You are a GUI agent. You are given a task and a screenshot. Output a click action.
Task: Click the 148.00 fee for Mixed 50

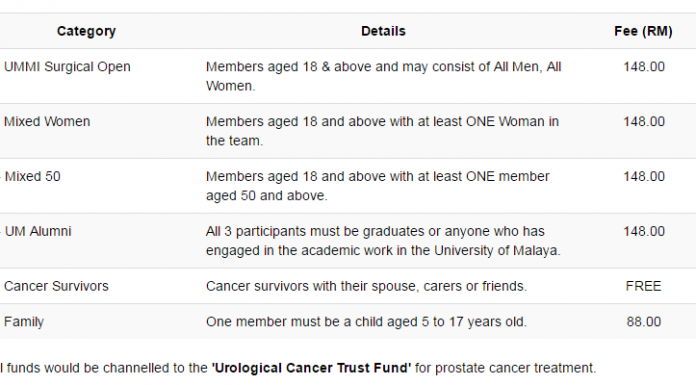tap(644, 176)
